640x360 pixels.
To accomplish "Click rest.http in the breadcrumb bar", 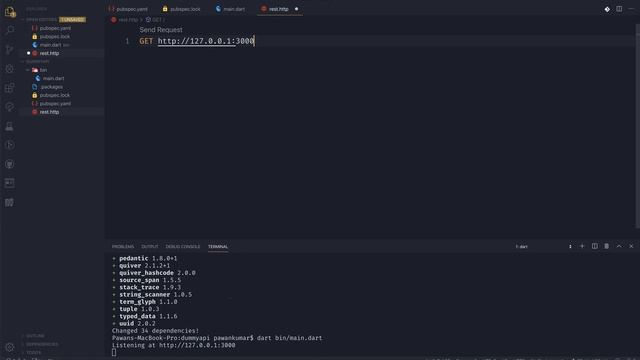I will coord(124,20).
